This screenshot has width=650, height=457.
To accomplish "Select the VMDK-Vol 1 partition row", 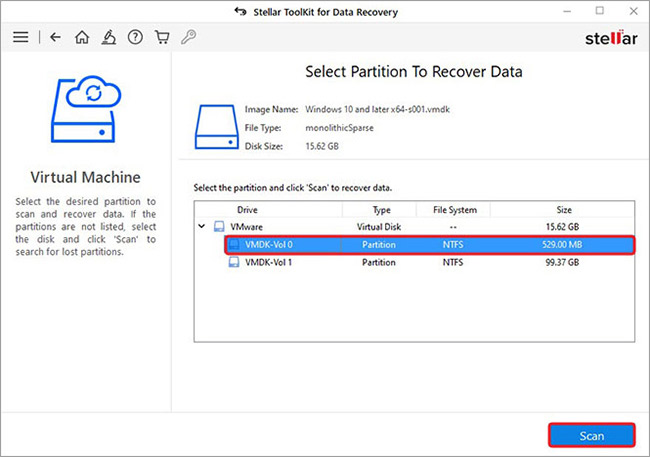I will pyautogui.click(x=429, y=262).
